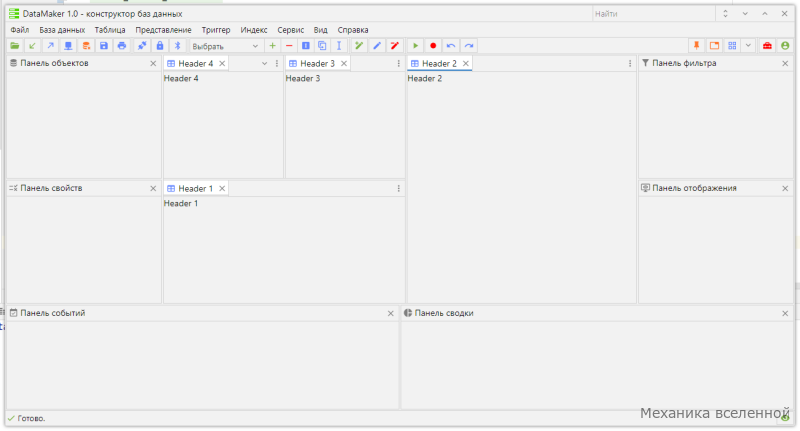The height and width of the screenshot is (431, 800).
Task: Close the Header 1 tab
Action: pos(222,189)
